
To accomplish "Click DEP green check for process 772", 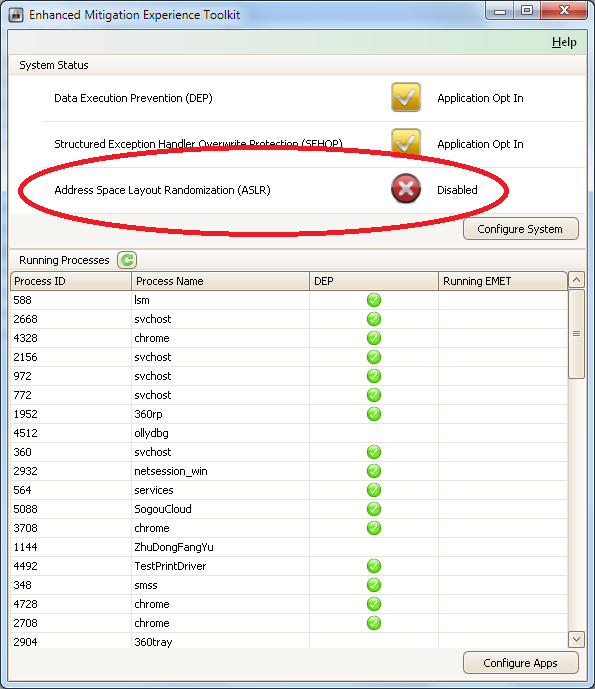I will coord(374,395).
